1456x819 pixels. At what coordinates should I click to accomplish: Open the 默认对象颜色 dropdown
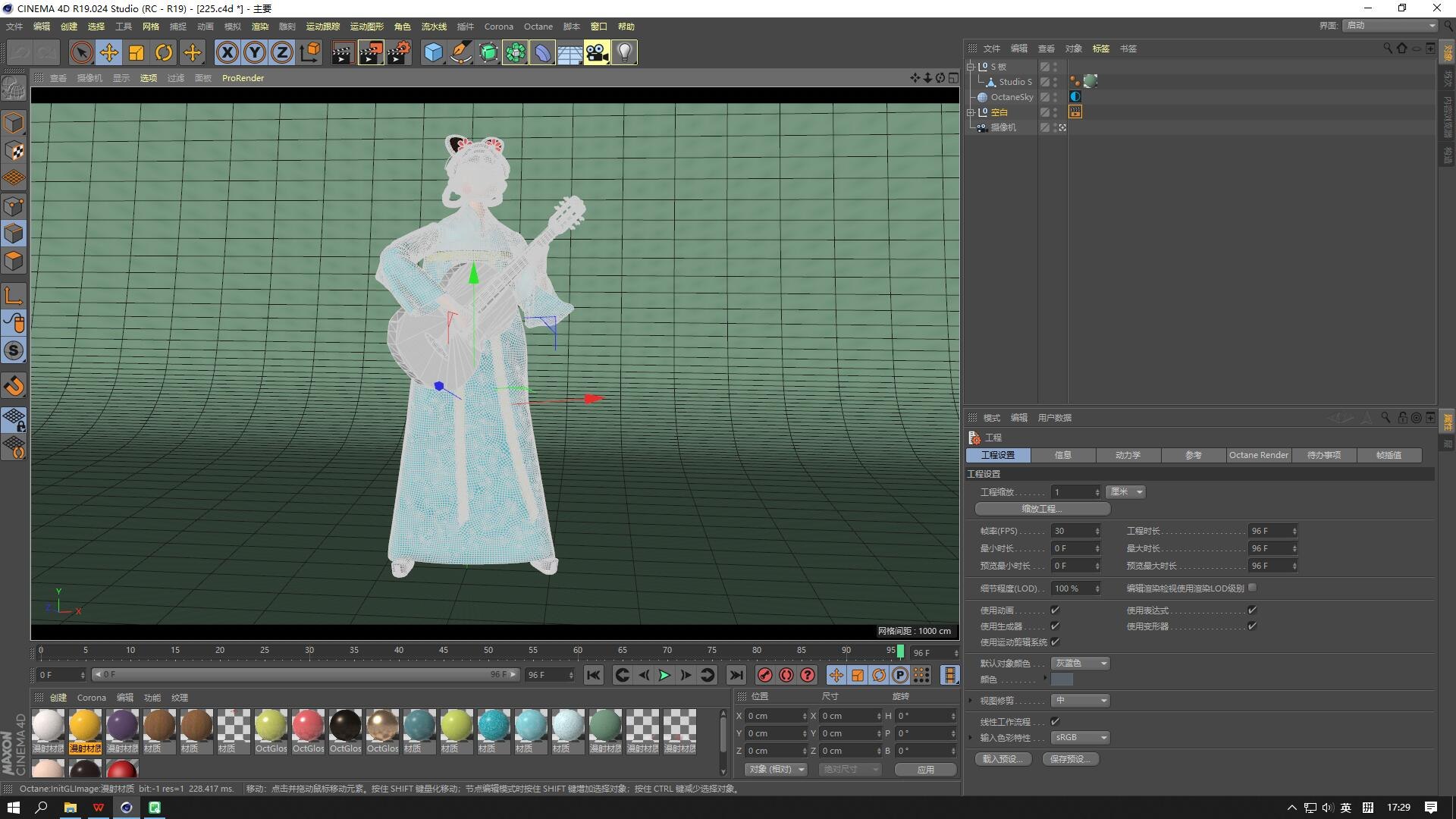coord(1081,663)
